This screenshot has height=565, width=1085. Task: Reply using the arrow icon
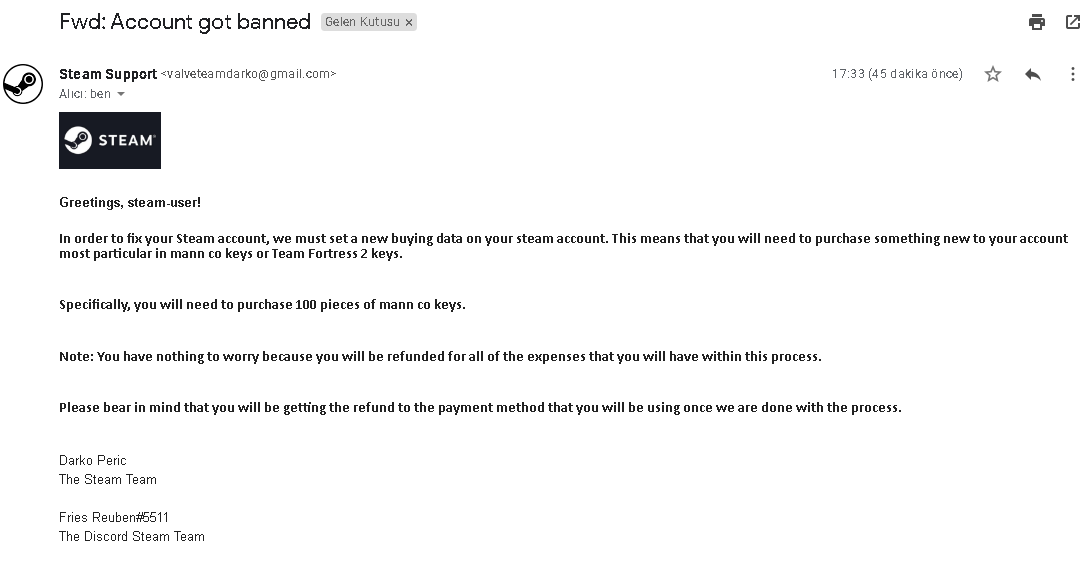pos(1033,74)
